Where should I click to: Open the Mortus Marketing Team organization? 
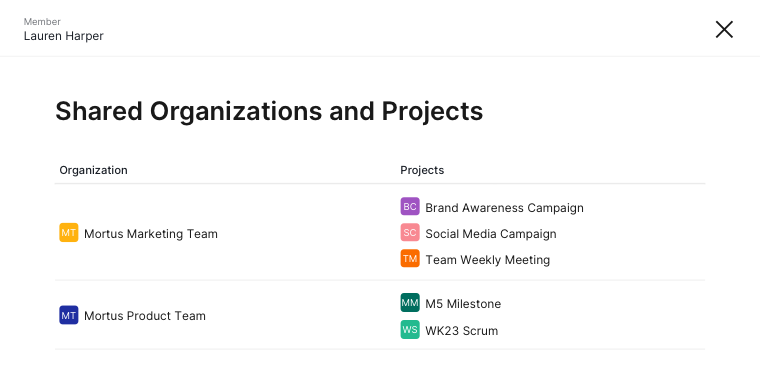(x=151, y=234)
